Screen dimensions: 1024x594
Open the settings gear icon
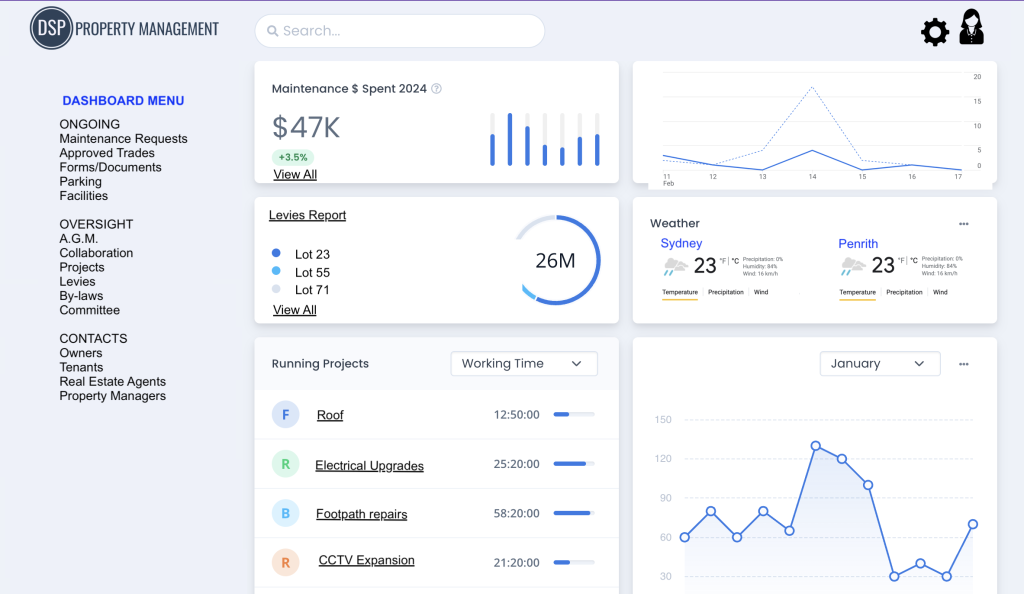[934, 32]
